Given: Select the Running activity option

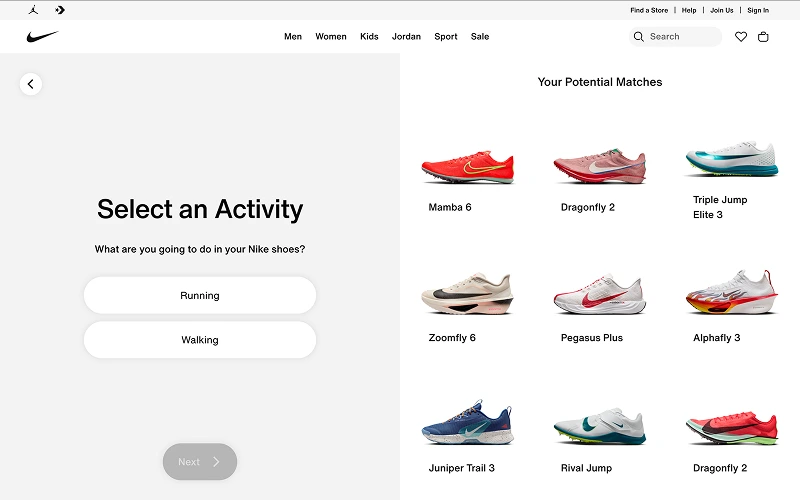Looking at the screenshot, I should (x=200, y=295).
